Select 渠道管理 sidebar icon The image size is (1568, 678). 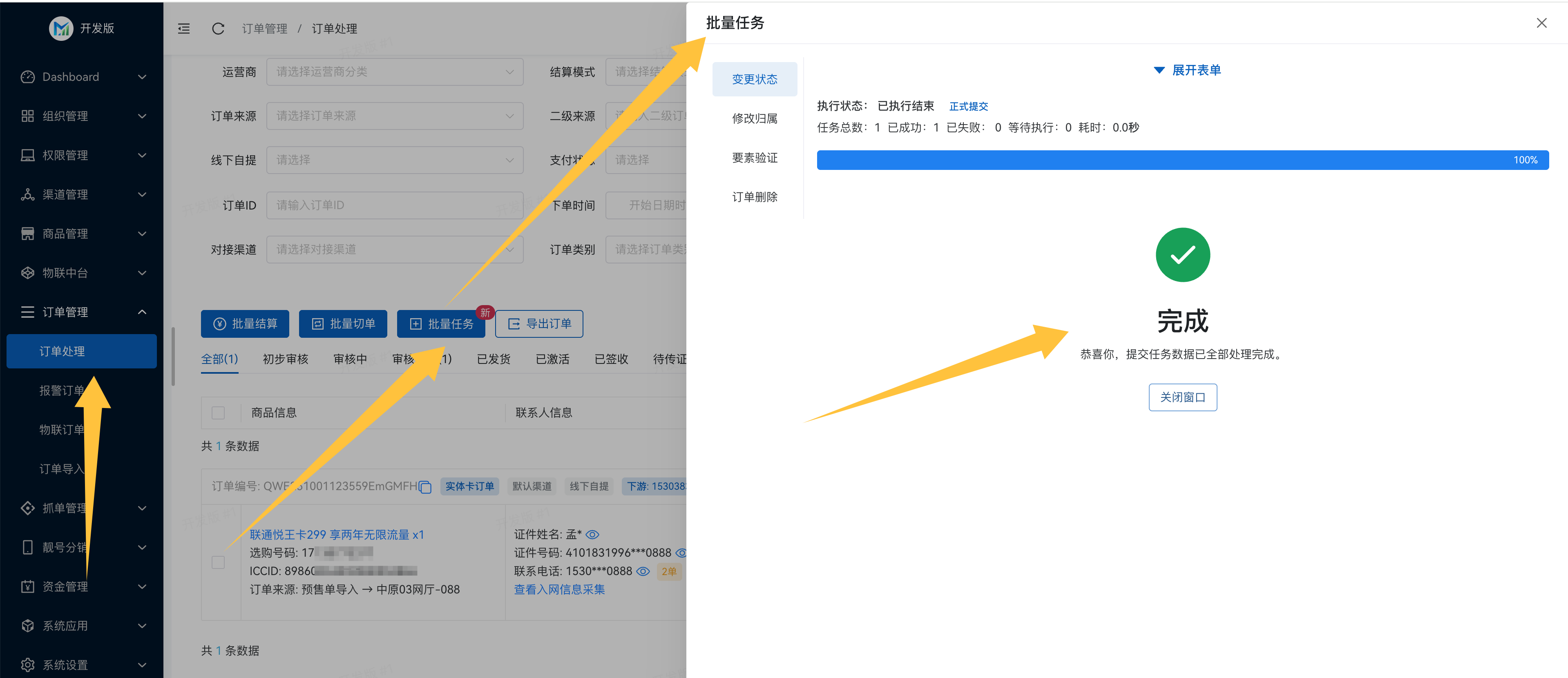[27, 194]
